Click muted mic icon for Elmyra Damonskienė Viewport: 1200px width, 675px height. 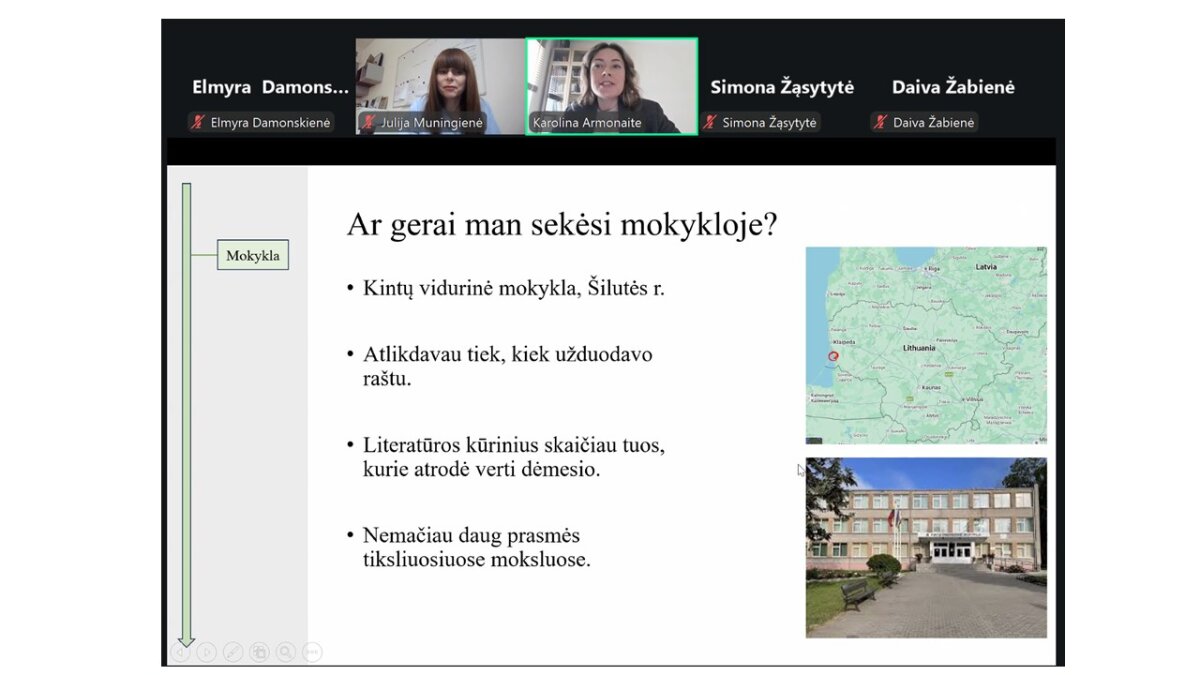199,123
